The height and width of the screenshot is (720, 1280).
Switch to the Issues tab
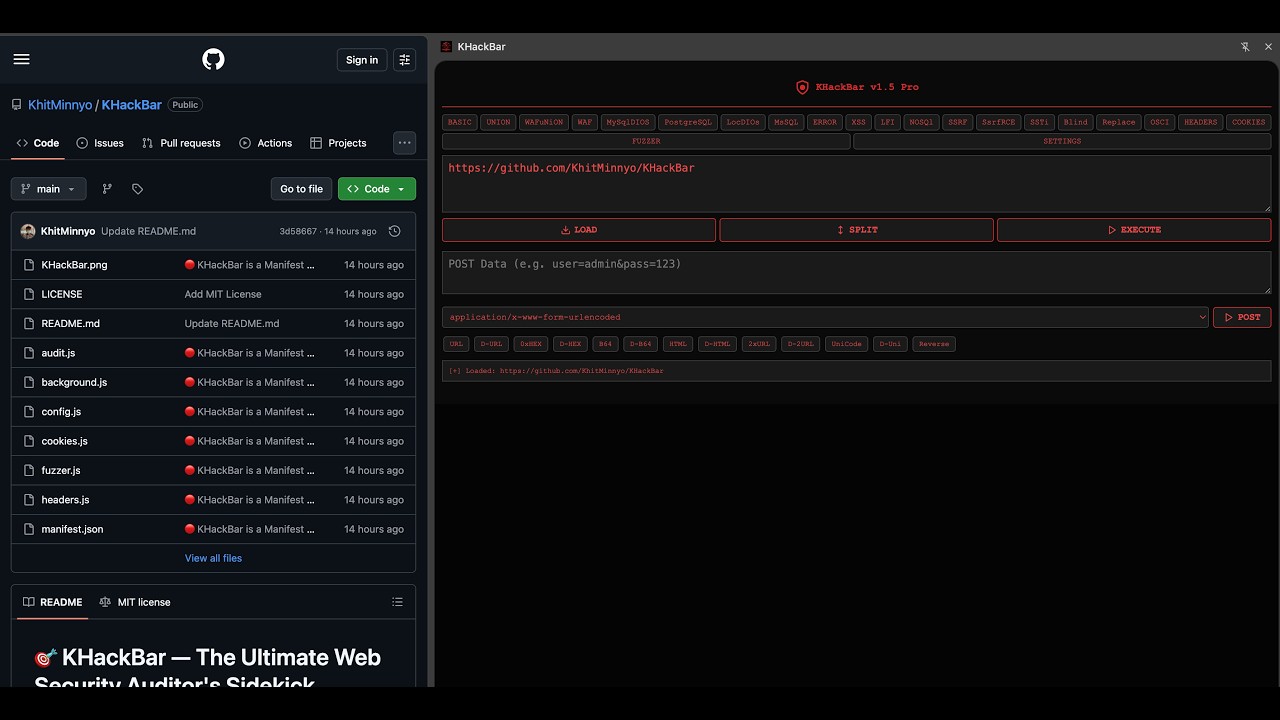click(100, 143)
